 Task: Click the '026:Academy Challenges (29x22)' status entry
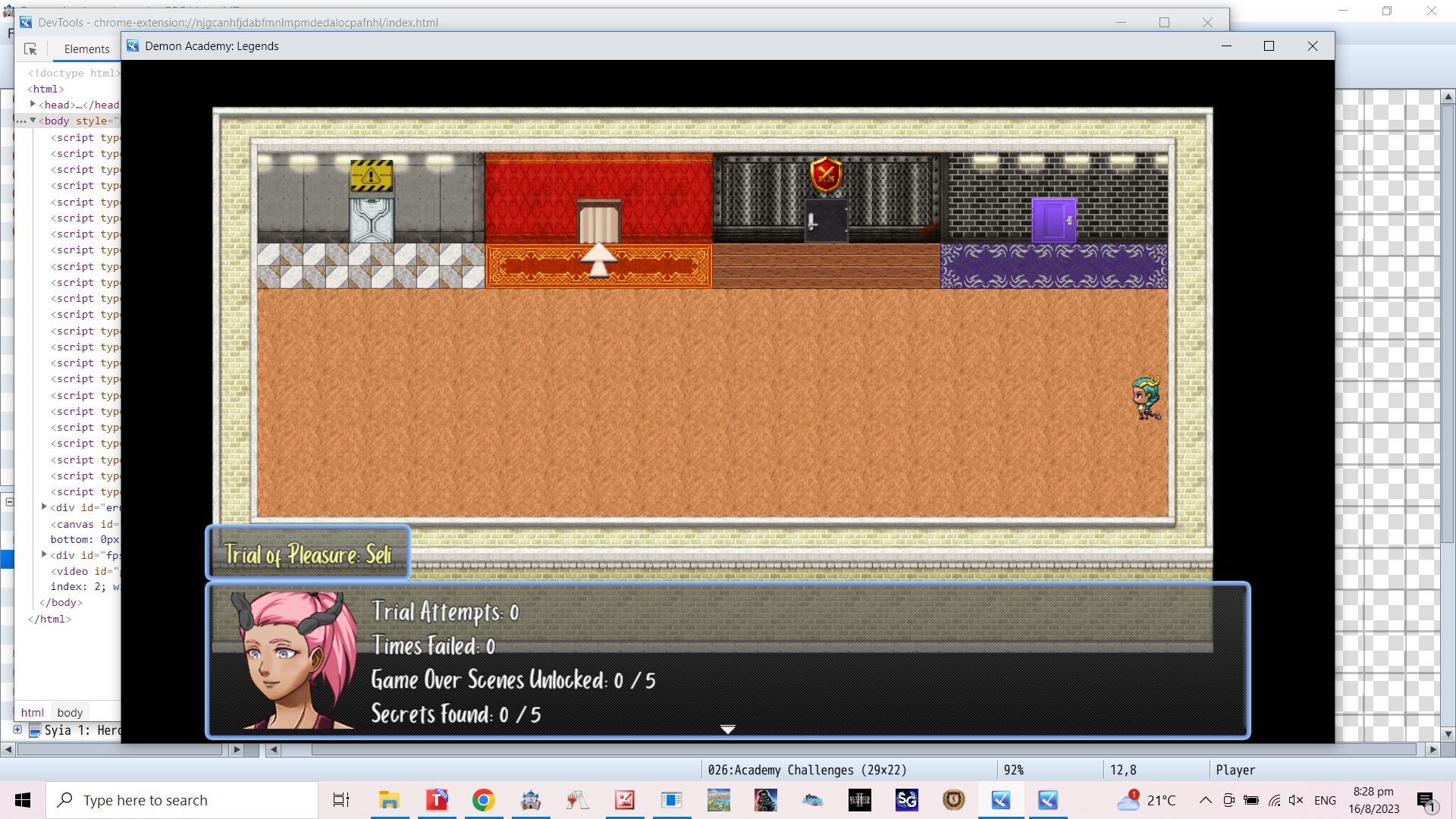click(807, 770)
